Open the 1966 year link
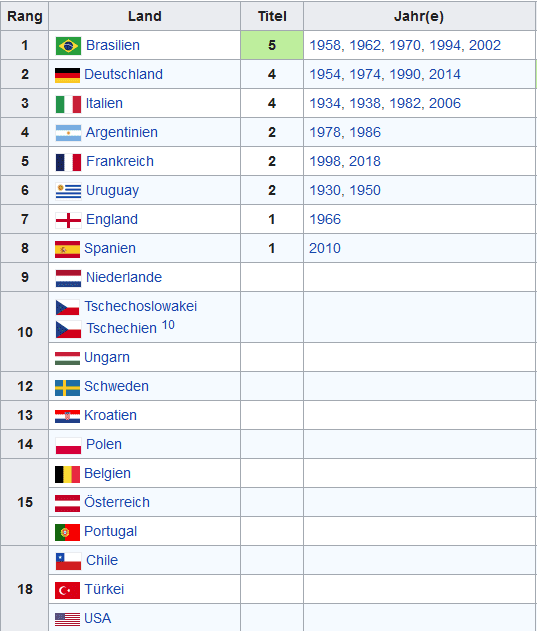537x631 pixels. pos(325,219)
